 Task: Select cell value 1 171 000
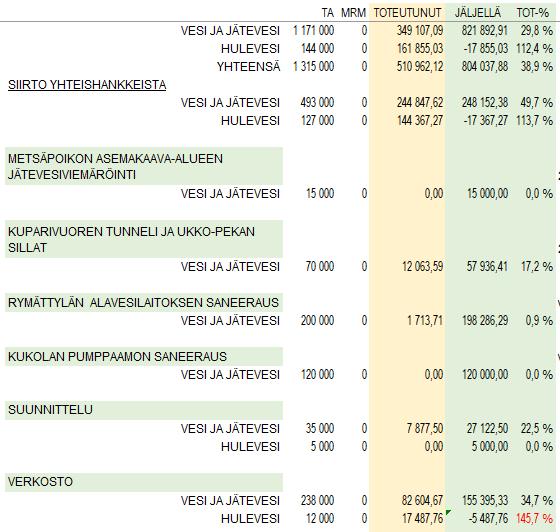314,30
